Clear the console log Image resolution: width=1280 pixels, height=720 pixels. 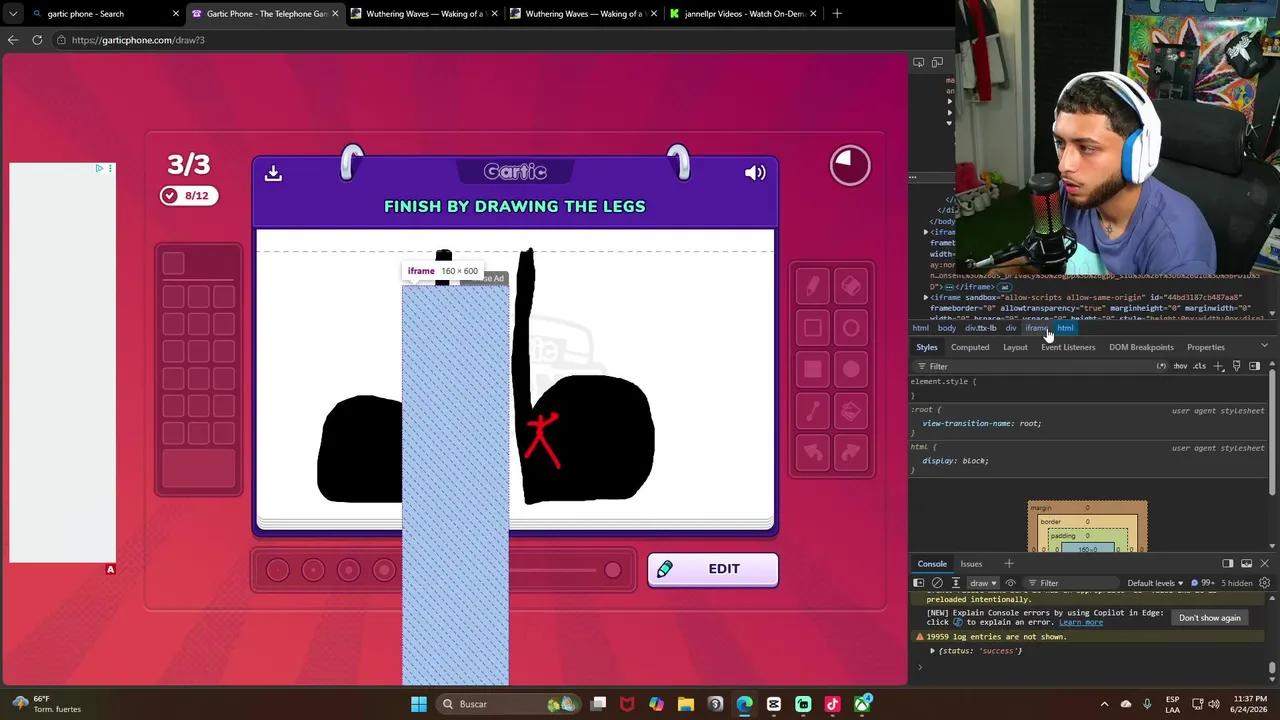[937, 583]
